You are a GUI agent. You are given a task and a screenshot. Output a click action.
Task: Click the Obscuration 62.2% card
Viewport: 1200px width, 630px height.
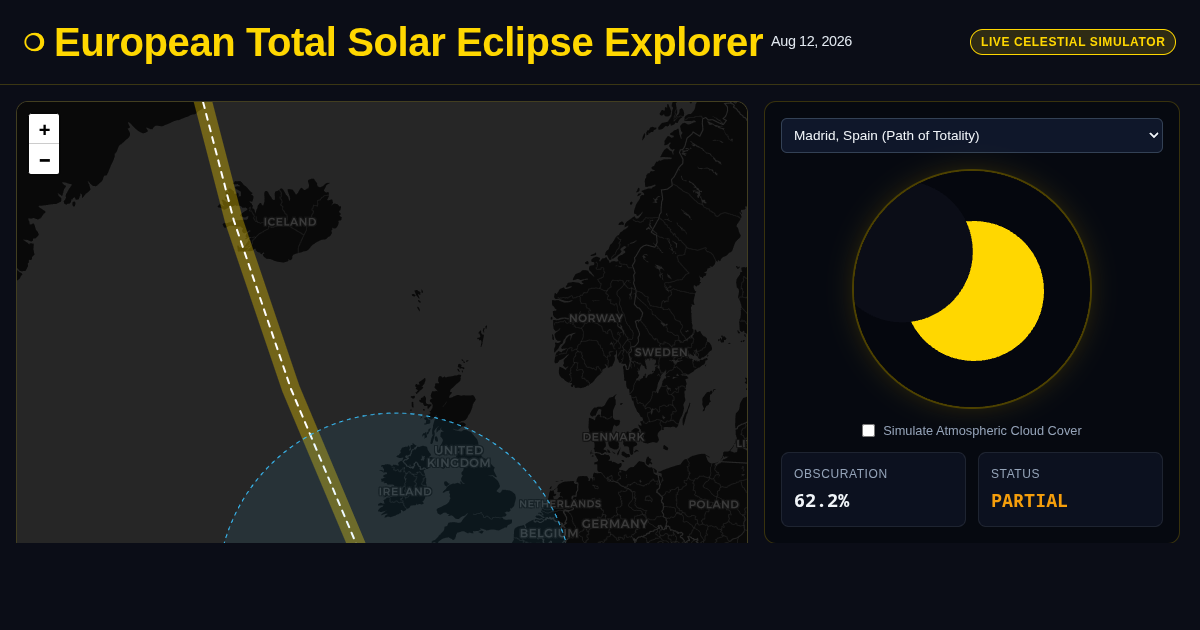tap(873, 489)
